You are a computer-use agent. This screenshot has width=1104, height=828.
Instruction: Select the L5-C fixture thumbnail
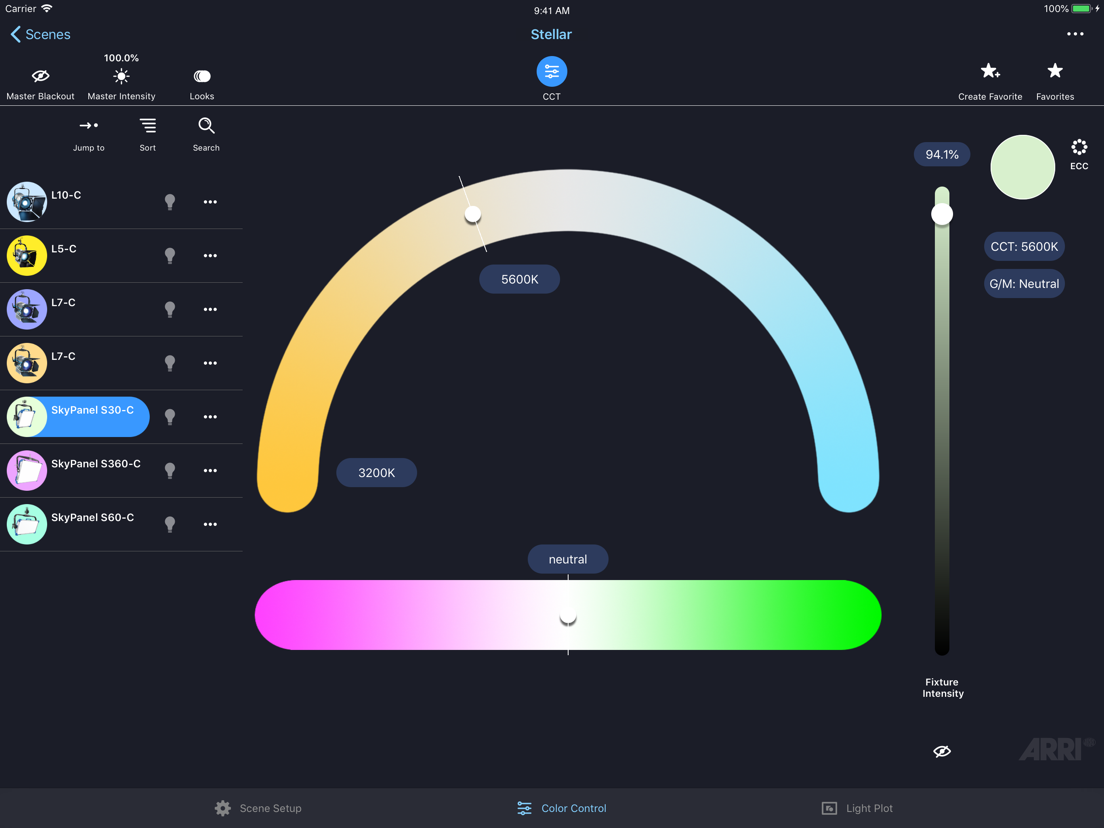click(27, 256)
